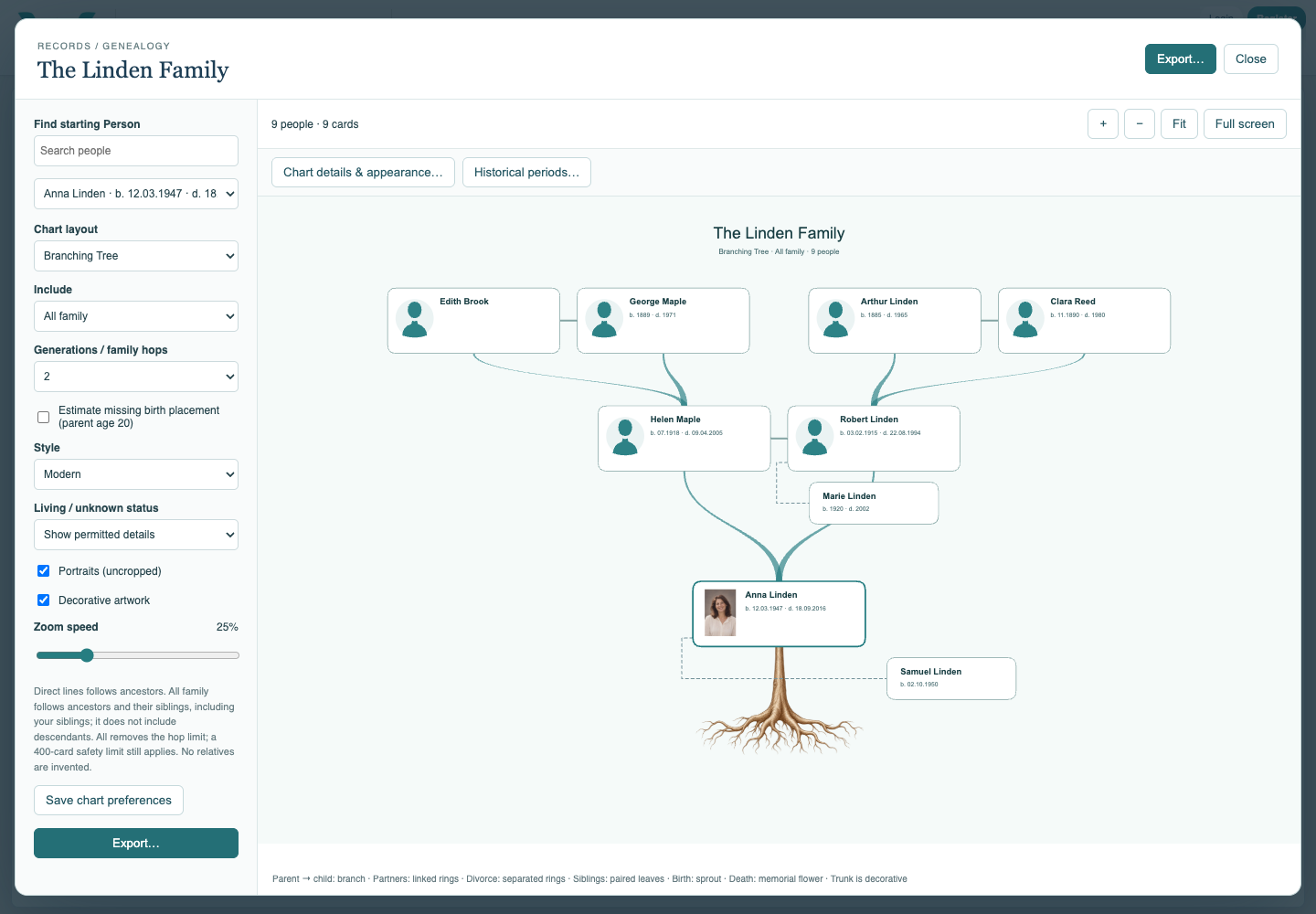Open Chart details & appearance options
Image resolution: width=1316 pixels, height=914 pixels.
(363, 172)
